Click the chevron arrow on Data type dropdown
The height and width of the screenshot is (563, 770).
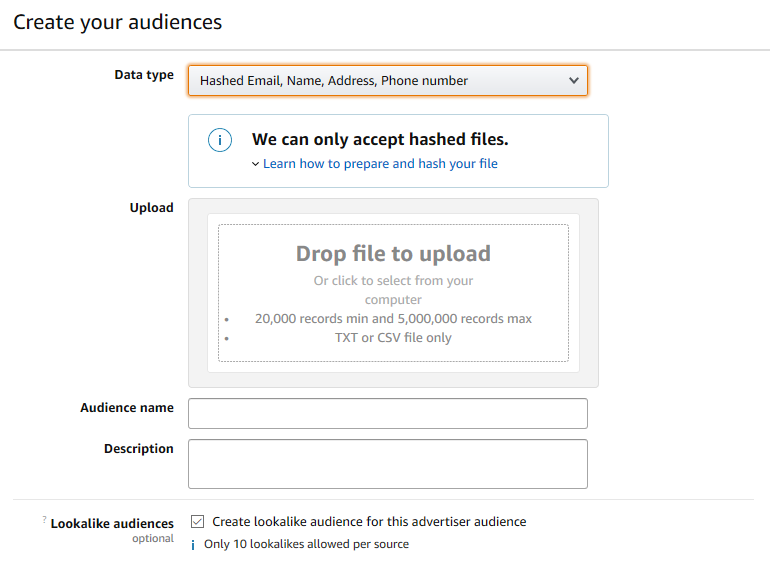tap(573, 81)
